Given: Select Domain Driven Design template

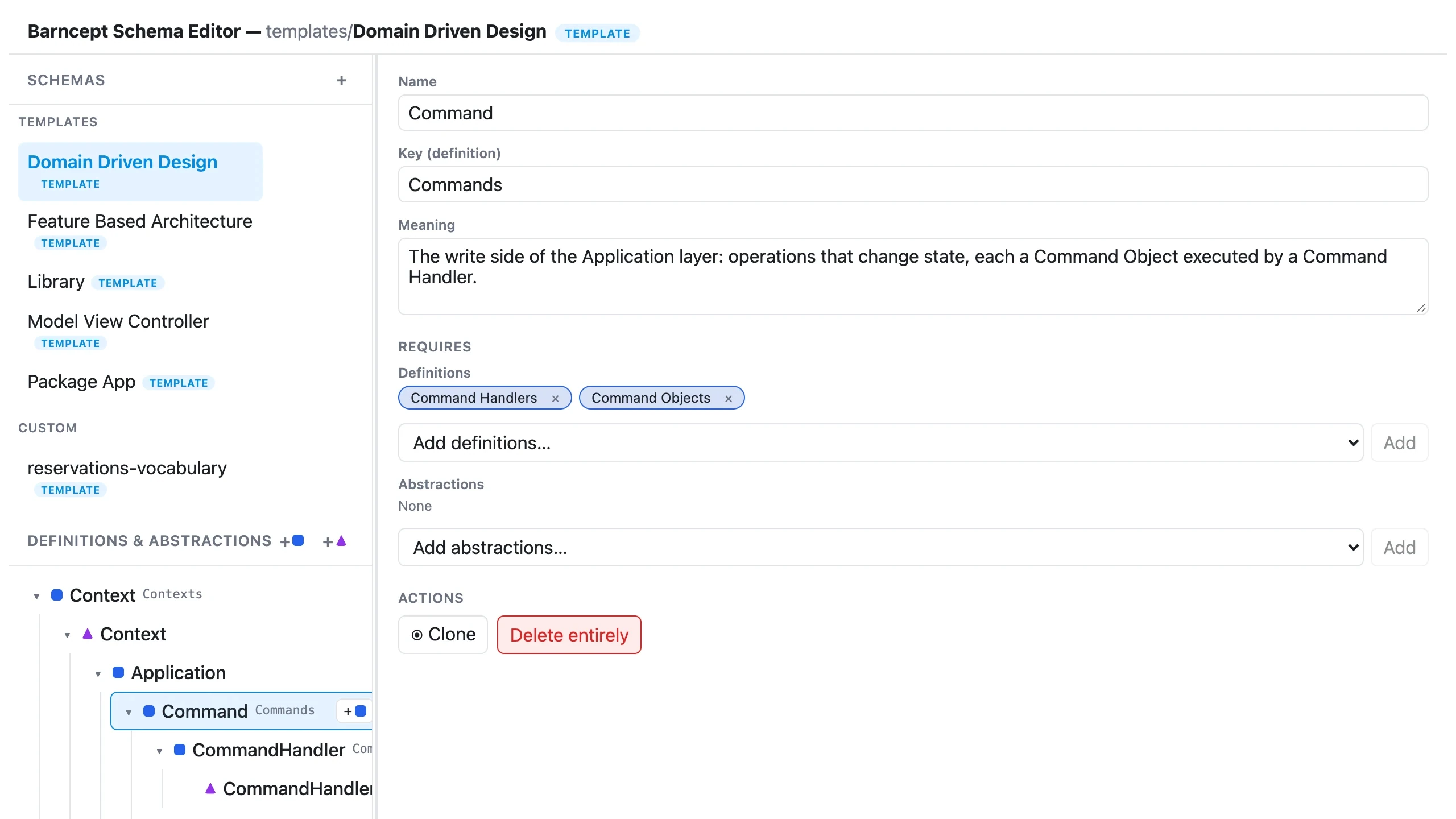Looking at the screenshot, I should tap(140, 171).
